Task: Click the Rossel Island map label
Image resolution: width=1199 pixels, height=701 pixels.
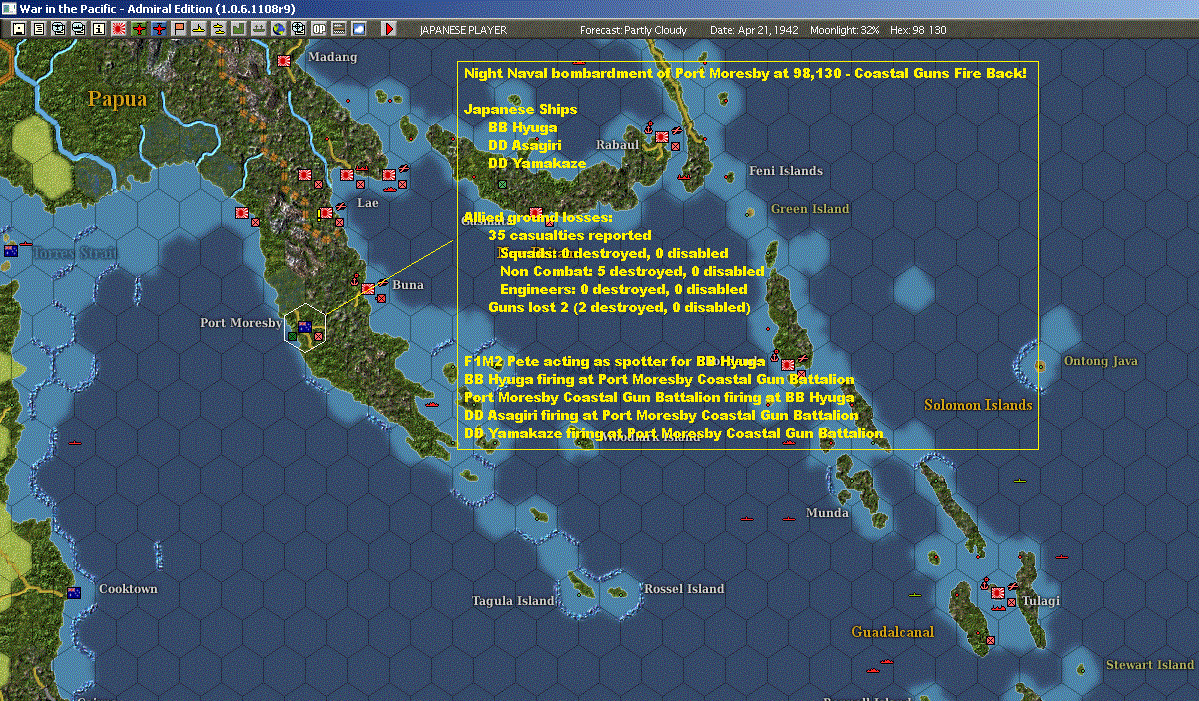Action: pos(684,589)
